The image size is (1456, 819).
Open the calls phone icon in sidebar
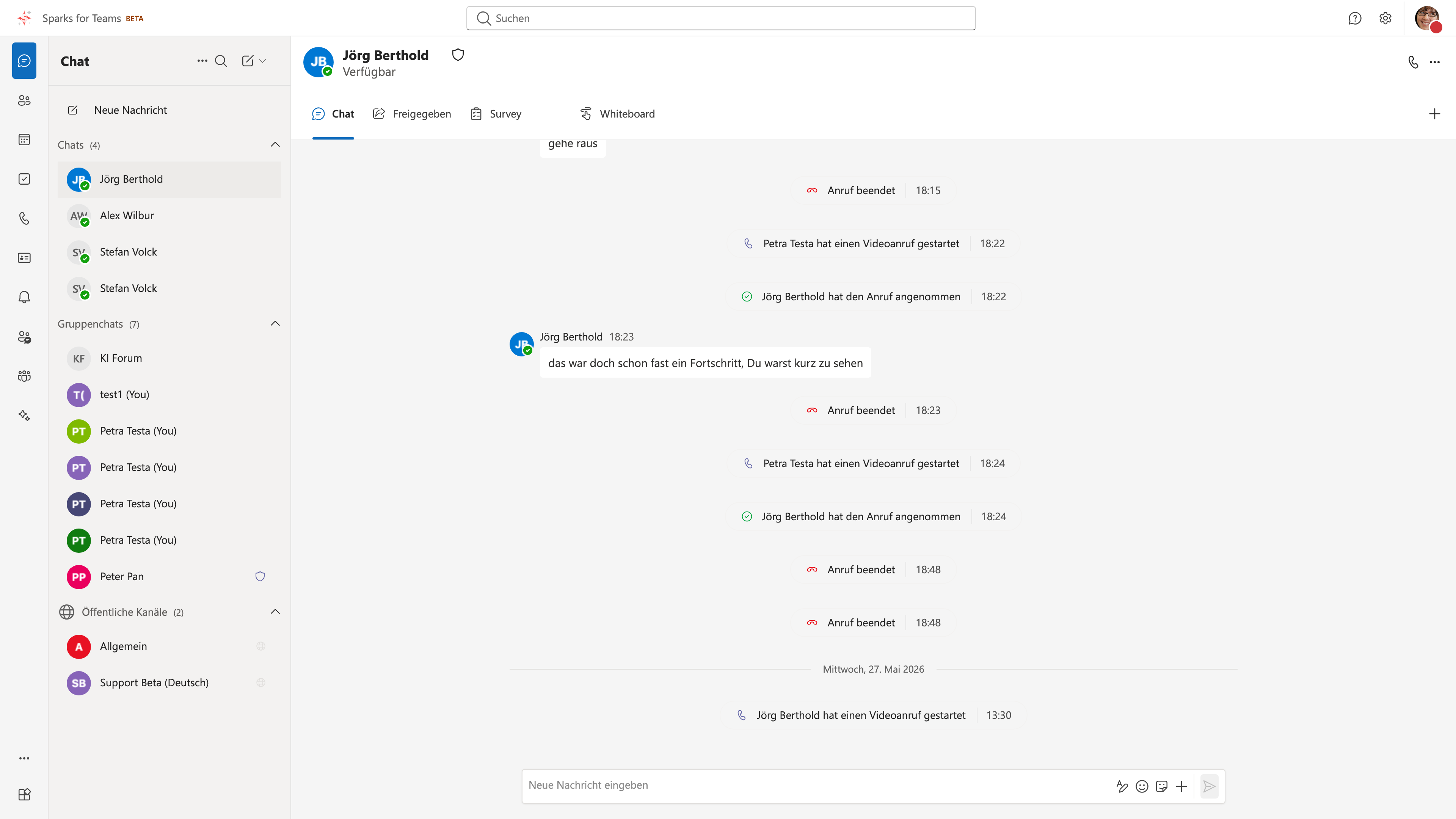[x=24, y=218]
